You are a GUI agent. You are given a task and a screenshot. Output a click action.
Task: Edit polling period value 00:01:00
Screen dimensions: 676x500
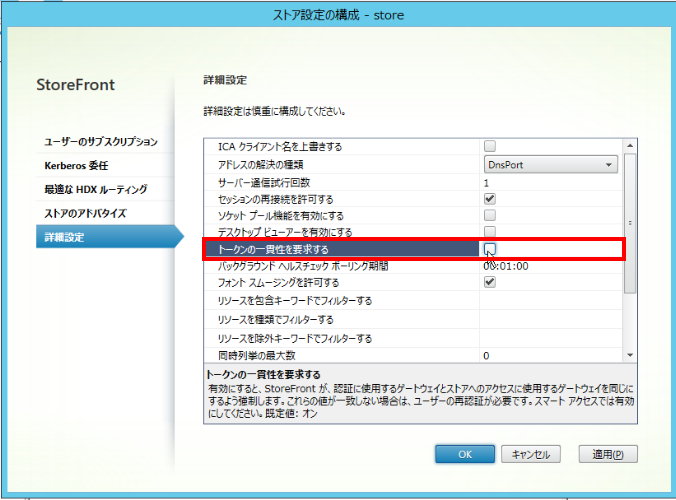click(x=551, y=266)
